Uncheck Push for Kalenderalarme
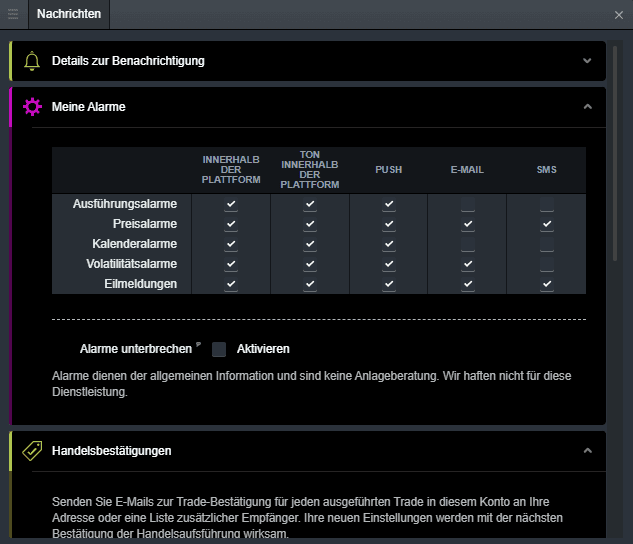633x544 pixels. 389,245
